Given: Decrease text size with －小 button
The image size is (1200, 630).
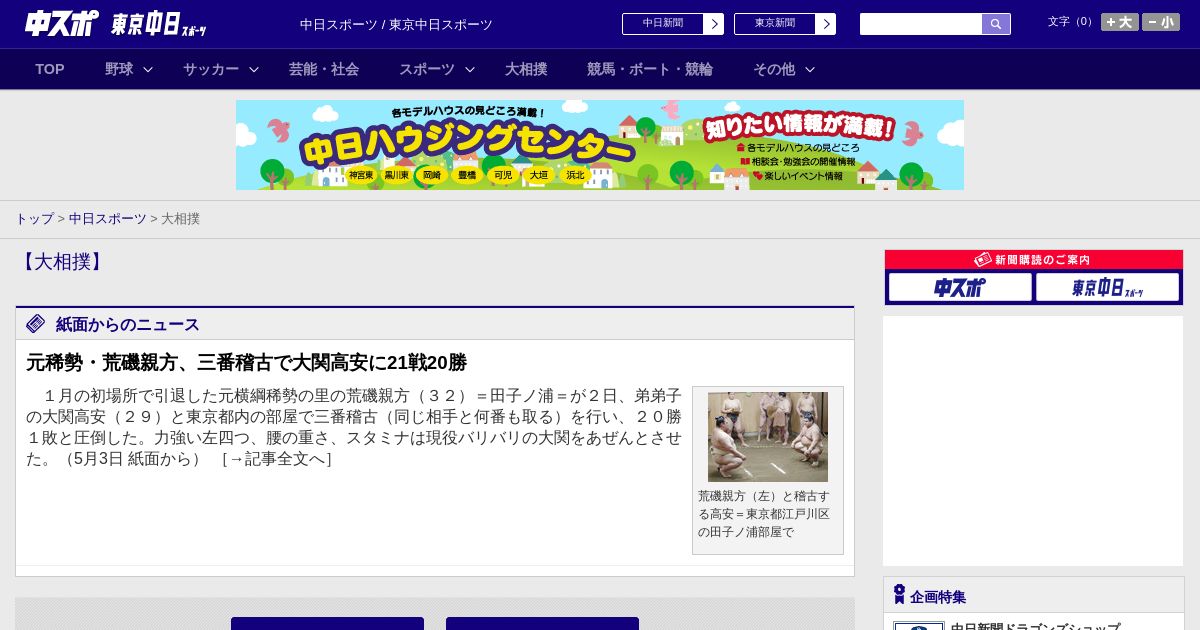Looking at the screenshot, I should click(1161, 22).
